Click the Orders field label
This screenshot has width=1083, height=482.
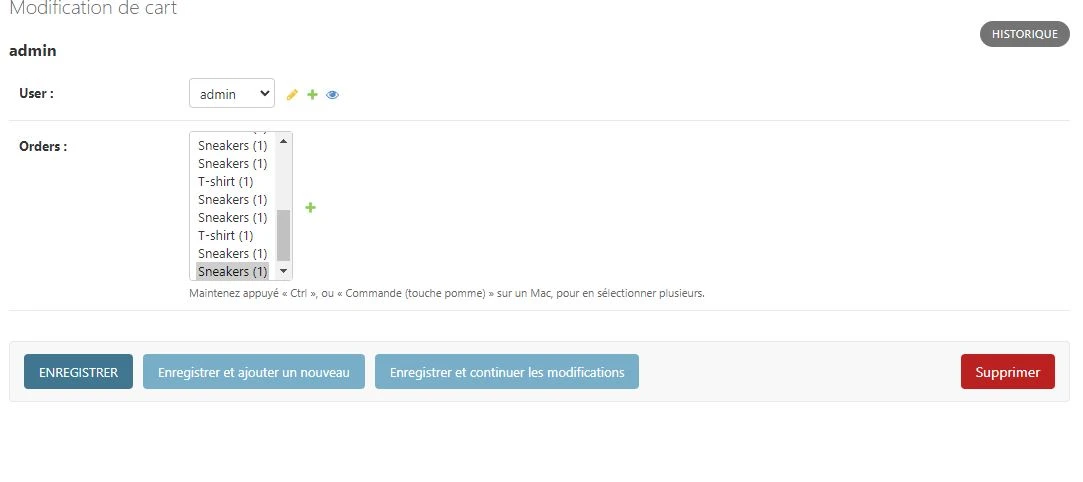pyautogui.click(x=43, y=146)
